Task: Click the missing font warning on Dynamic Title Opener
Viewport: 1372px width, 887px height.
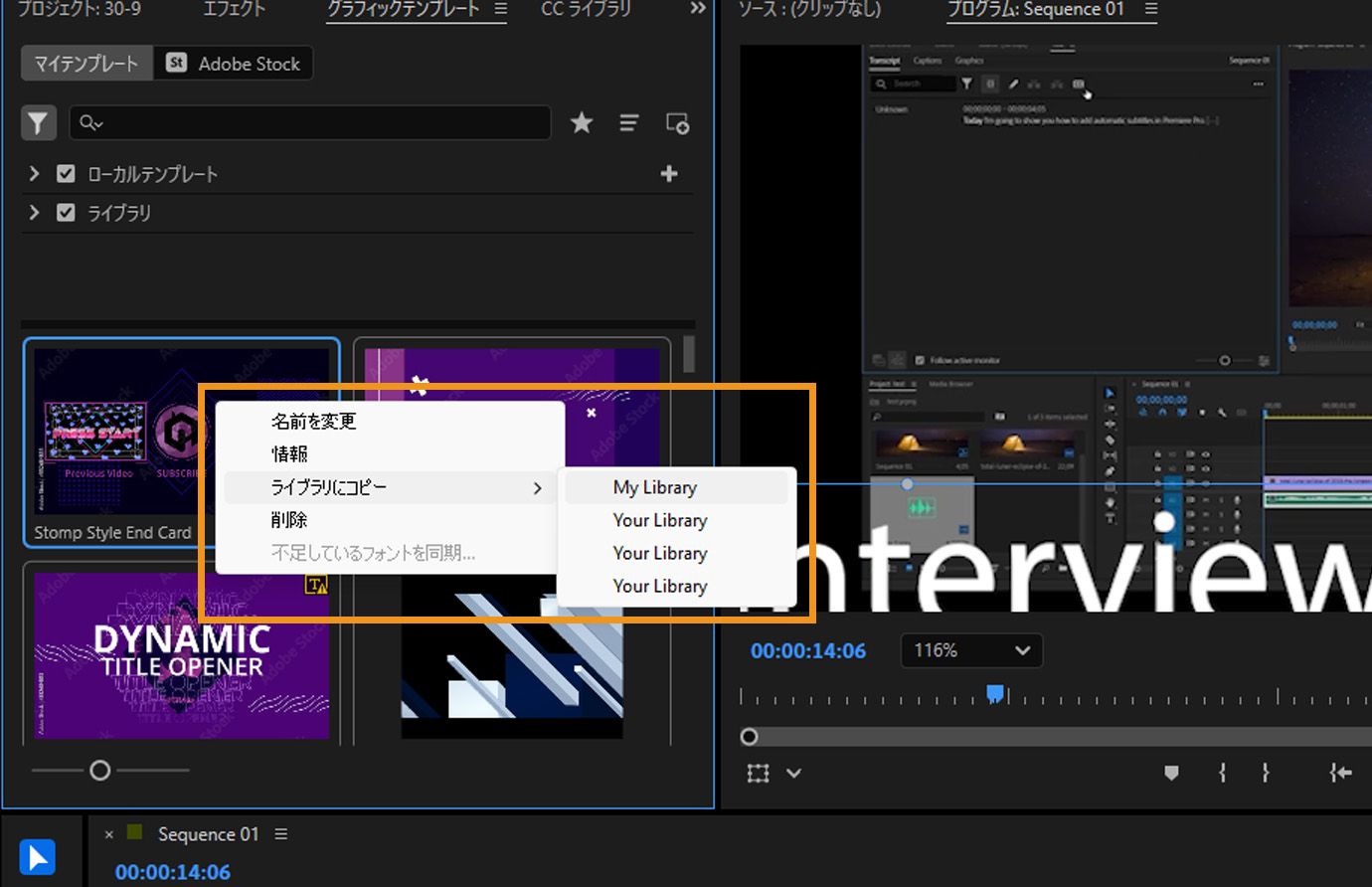Action: pos(316,585)
